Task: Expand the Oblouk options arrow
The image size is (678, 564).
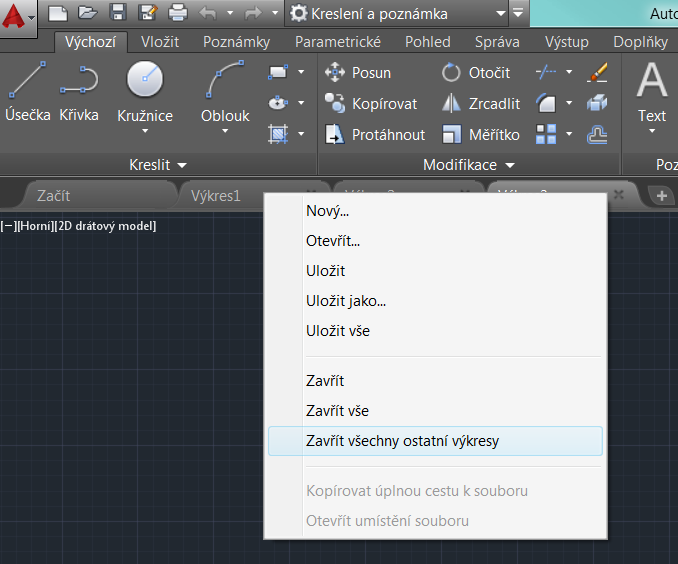Action: click(x=225, y=131)
